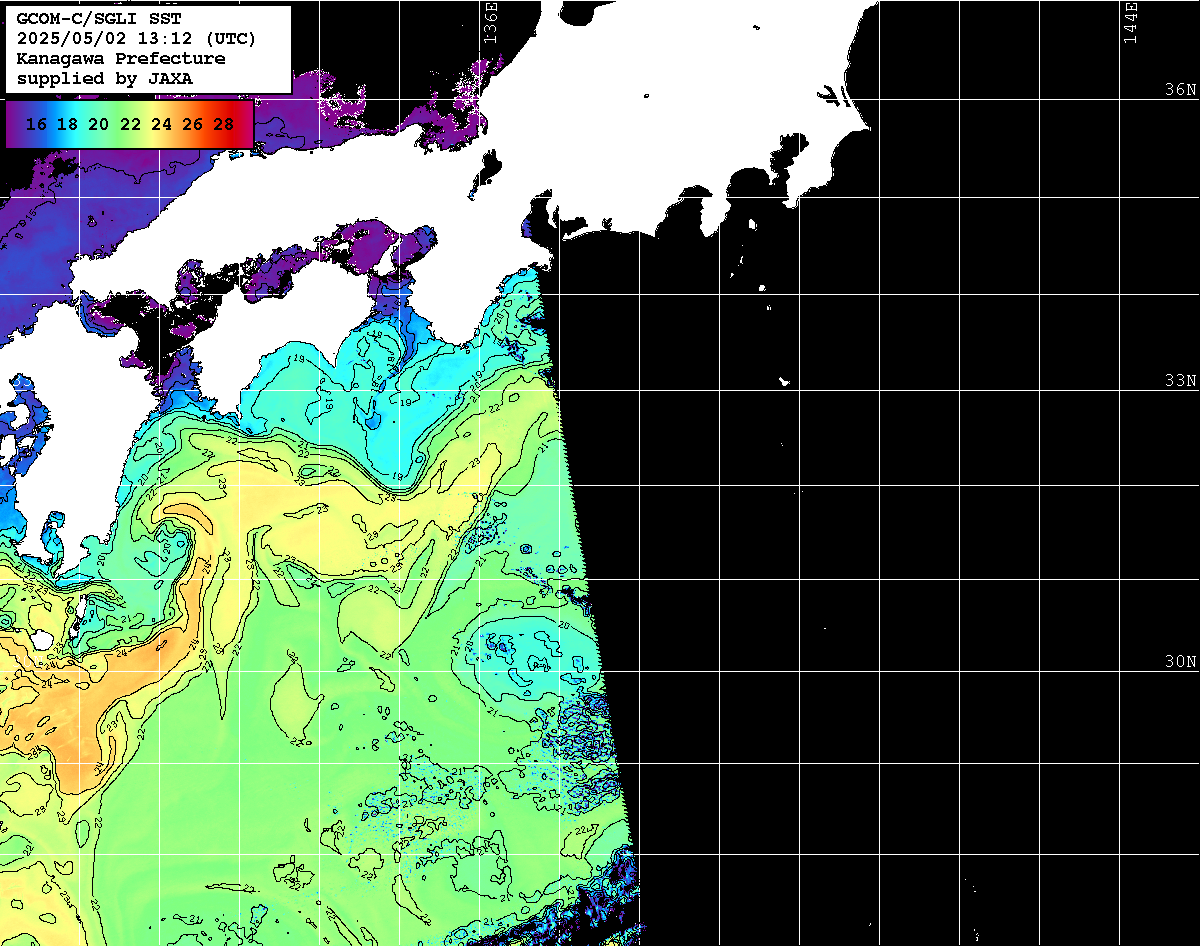1200x946 pixels.
Task: Click the 20 value on temperature legend
Action: point(98,124)
